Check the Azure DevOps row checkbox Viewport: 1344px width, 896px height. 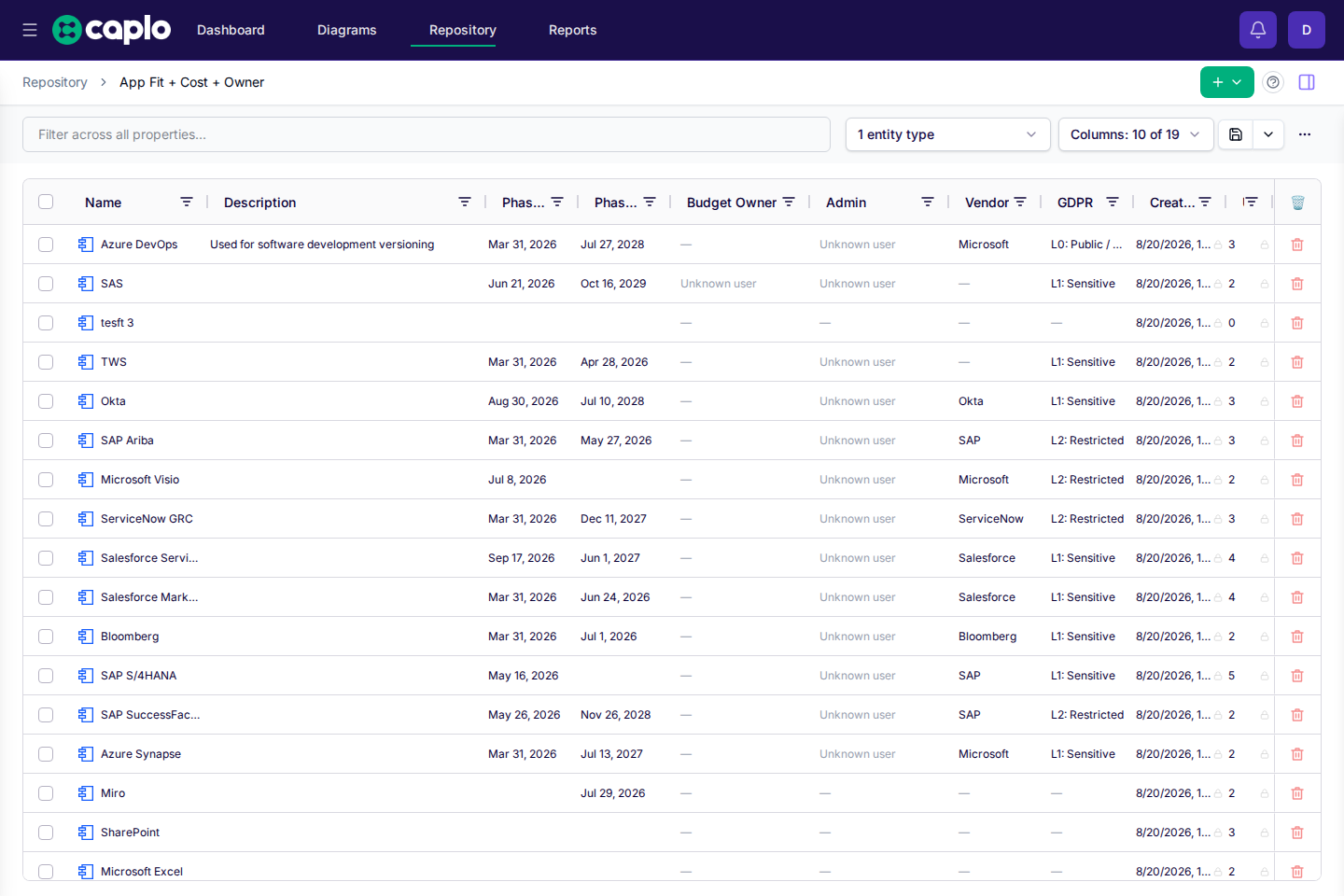click(x=46, y=245)
